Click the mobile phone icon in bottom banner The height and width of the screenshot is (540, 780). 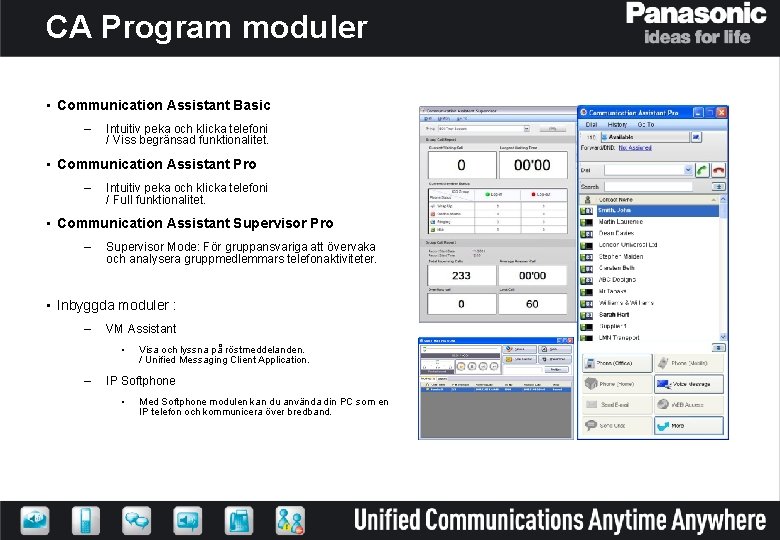[86, 520]
